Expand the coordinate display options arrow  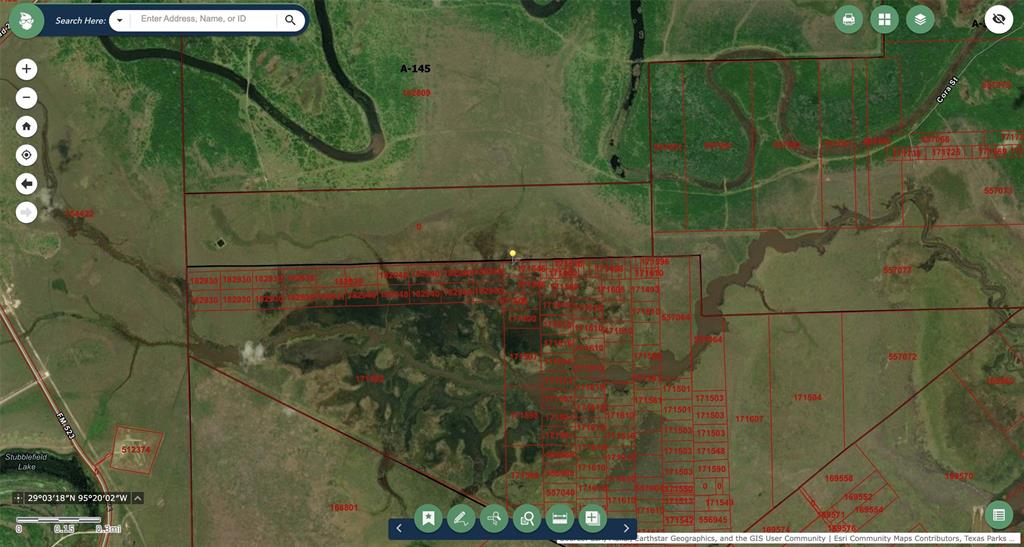point(138,498)
